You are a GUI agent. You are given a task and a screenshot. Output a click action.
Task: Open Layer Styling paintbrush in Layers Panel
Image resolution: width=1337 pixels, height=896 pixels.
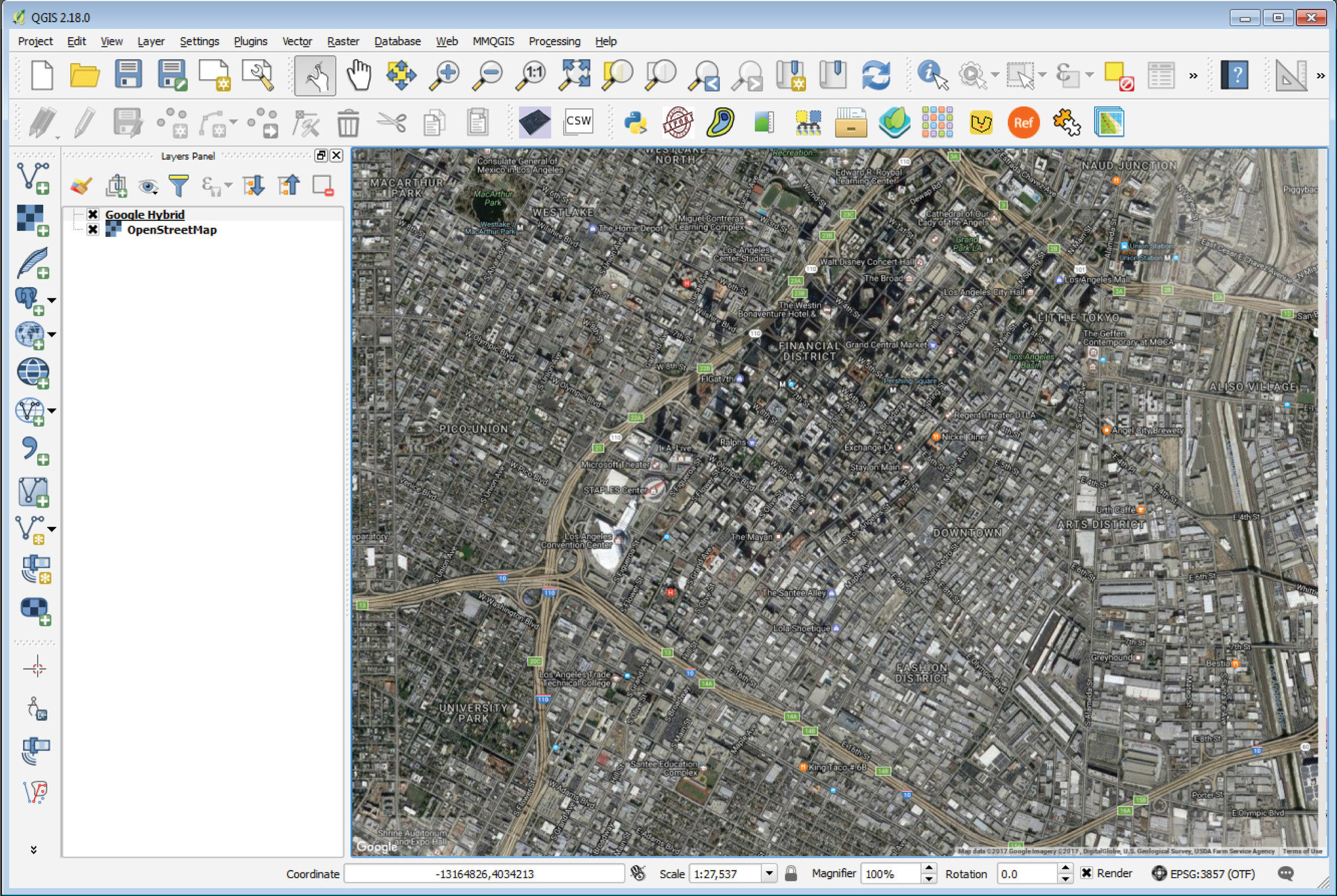coord(81,186)
